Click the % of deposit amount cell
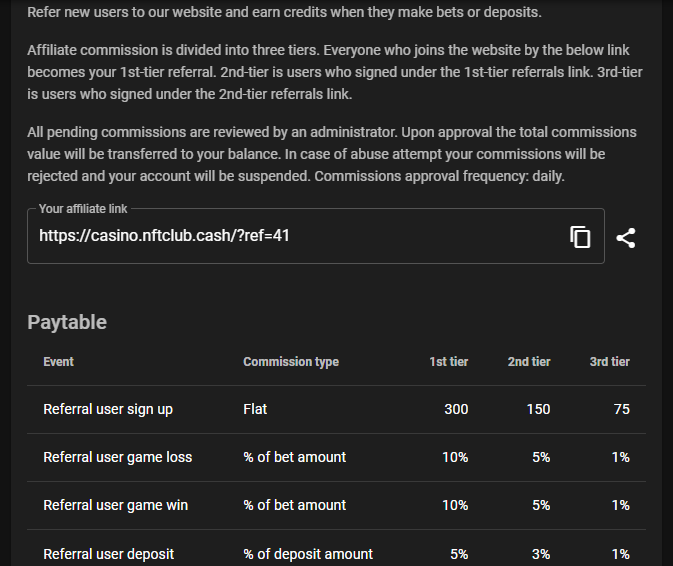Image resolution: width=673 pixels, height=566 pixels. (308, 554)
